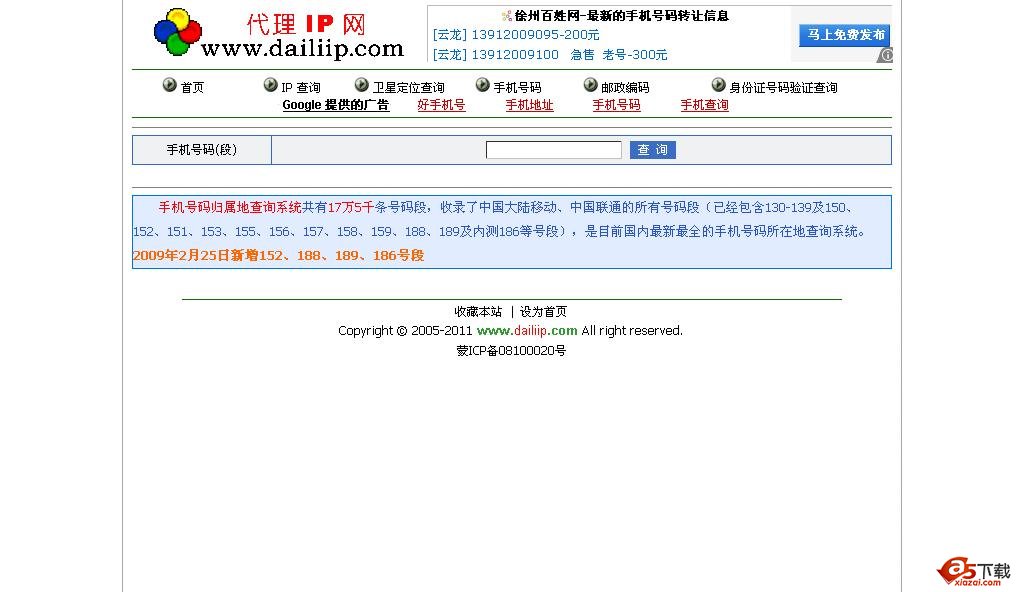Click the bullet icon beside IP 查询
The image size is (1024, 592).
(270, 85)
